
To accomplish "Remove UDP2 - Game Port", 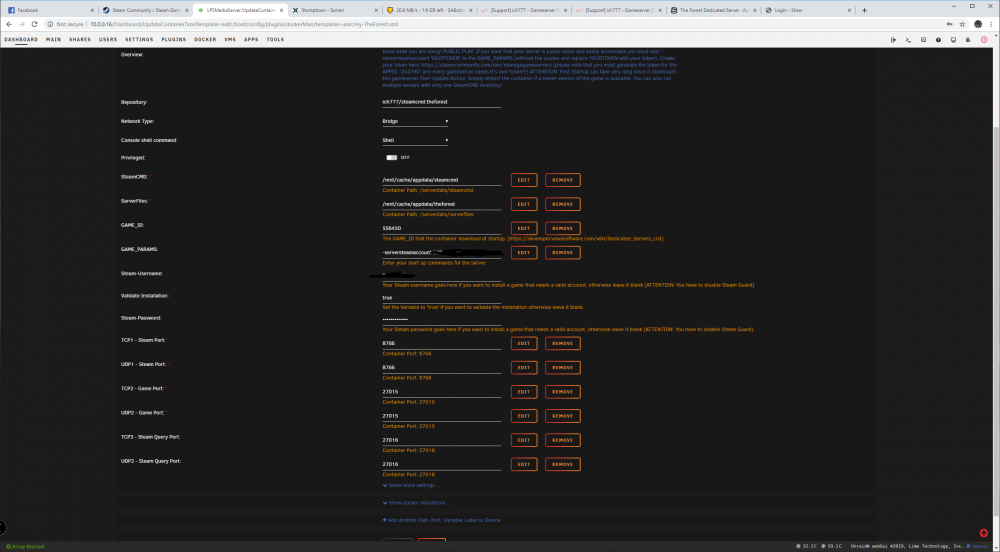I will coord(562,416).
